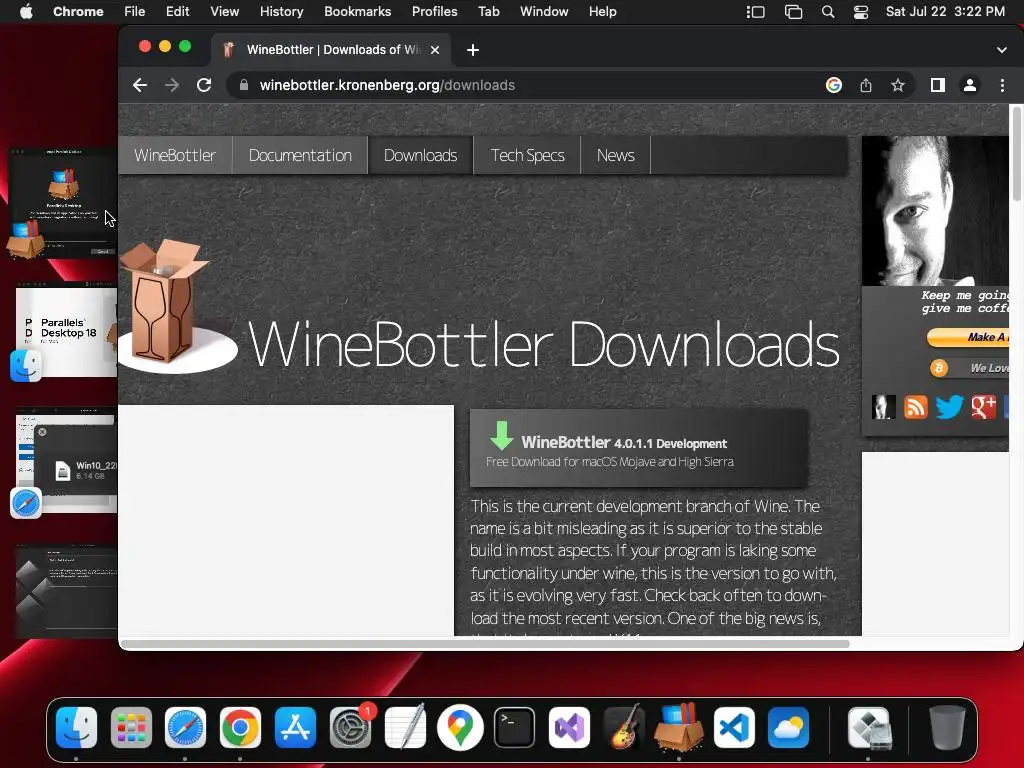
Task: Open the Apple menu
Action: tap(26, 12)
